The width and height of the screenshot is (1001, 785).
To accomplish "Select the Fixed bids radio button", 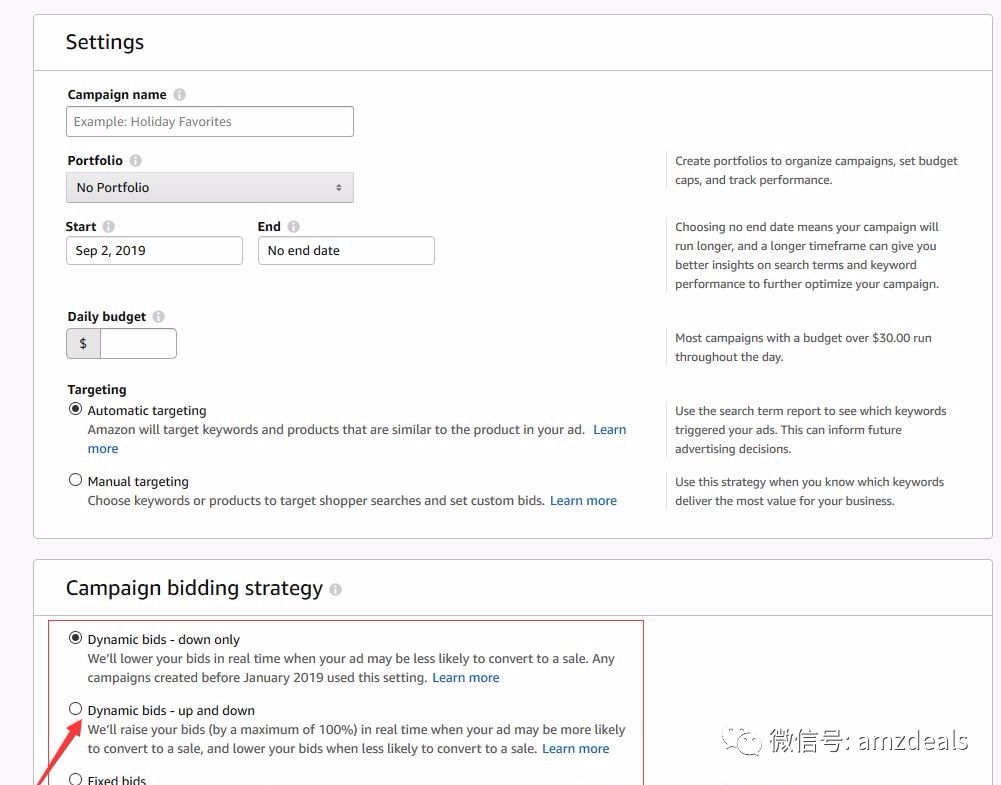I will point(75,779).
